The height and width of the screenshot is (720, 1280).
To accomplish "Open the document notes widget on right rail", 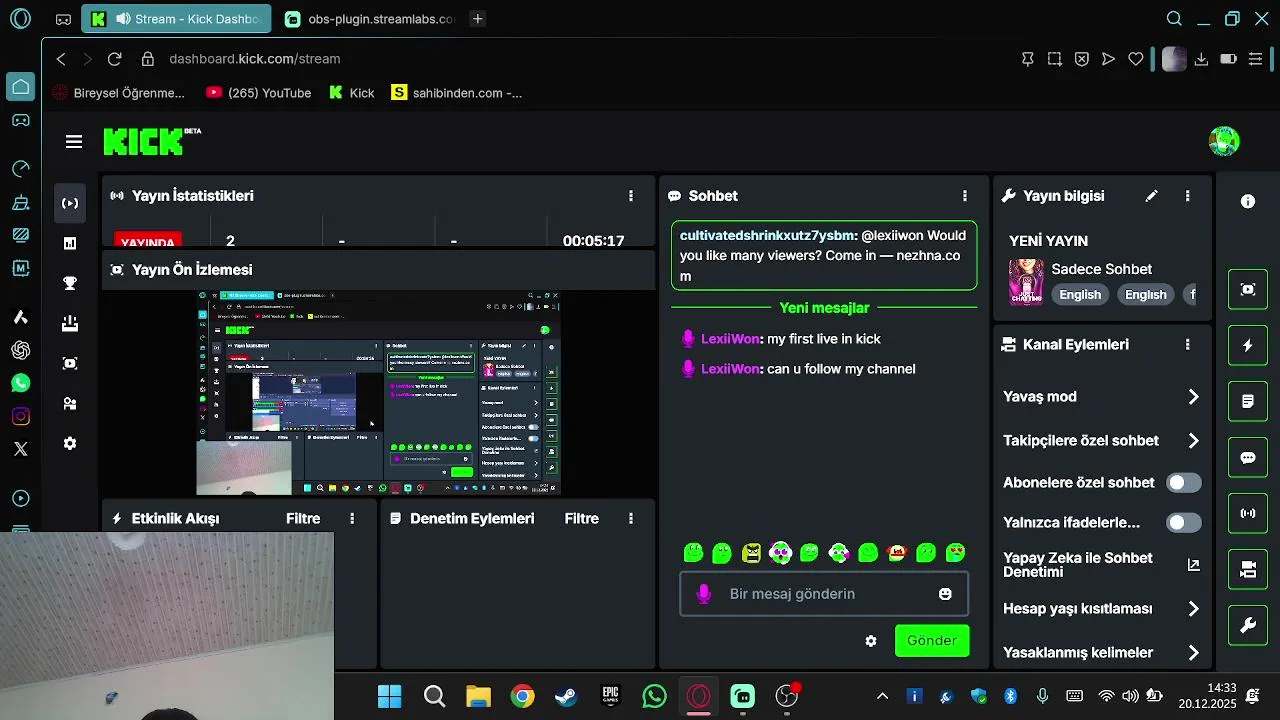I will (1248, 402).
